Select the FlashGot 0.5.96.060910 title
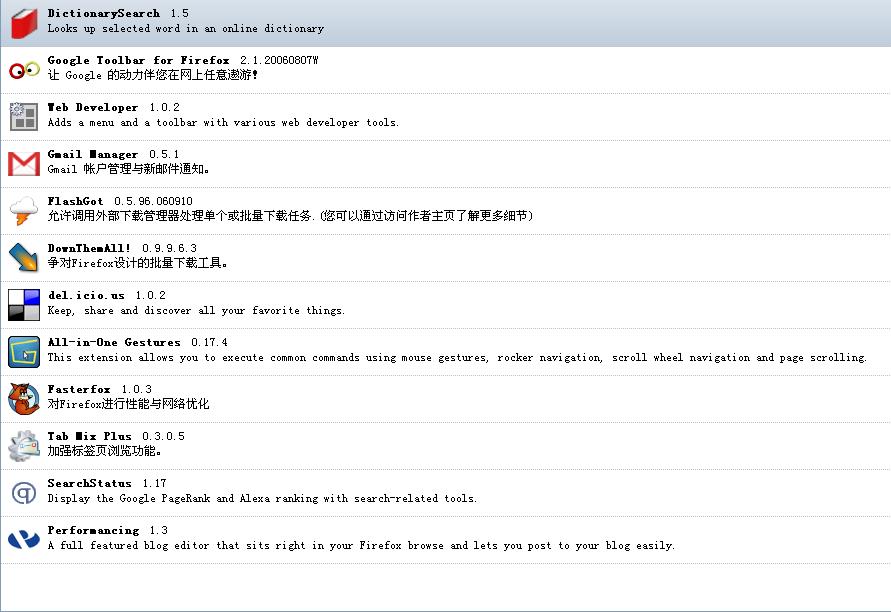The height and width of the screenshot is (612, 891). coord(120,201)
